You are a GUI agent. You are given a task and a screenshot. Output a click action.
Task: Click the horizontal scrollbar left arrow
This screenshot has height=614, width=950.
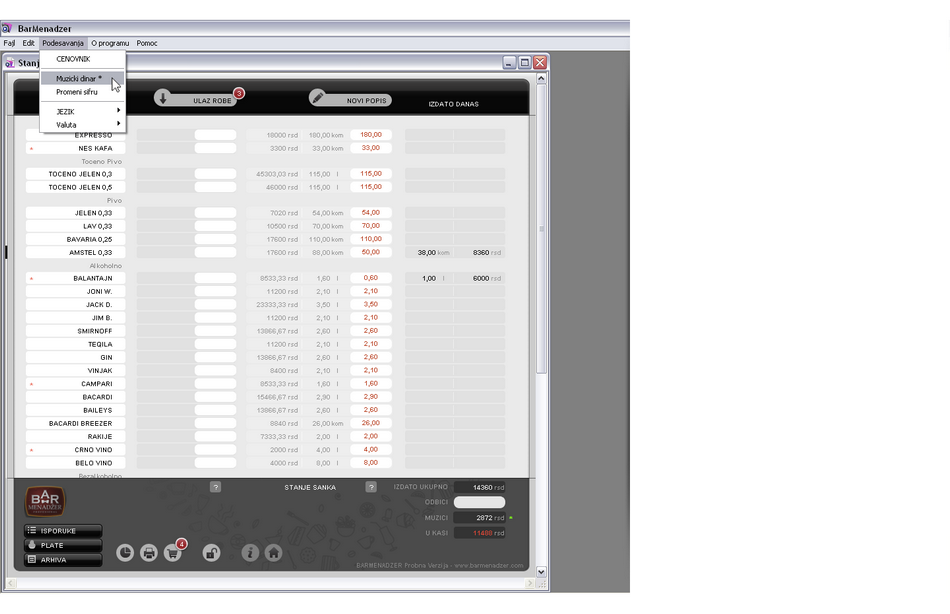click(10, 583)
